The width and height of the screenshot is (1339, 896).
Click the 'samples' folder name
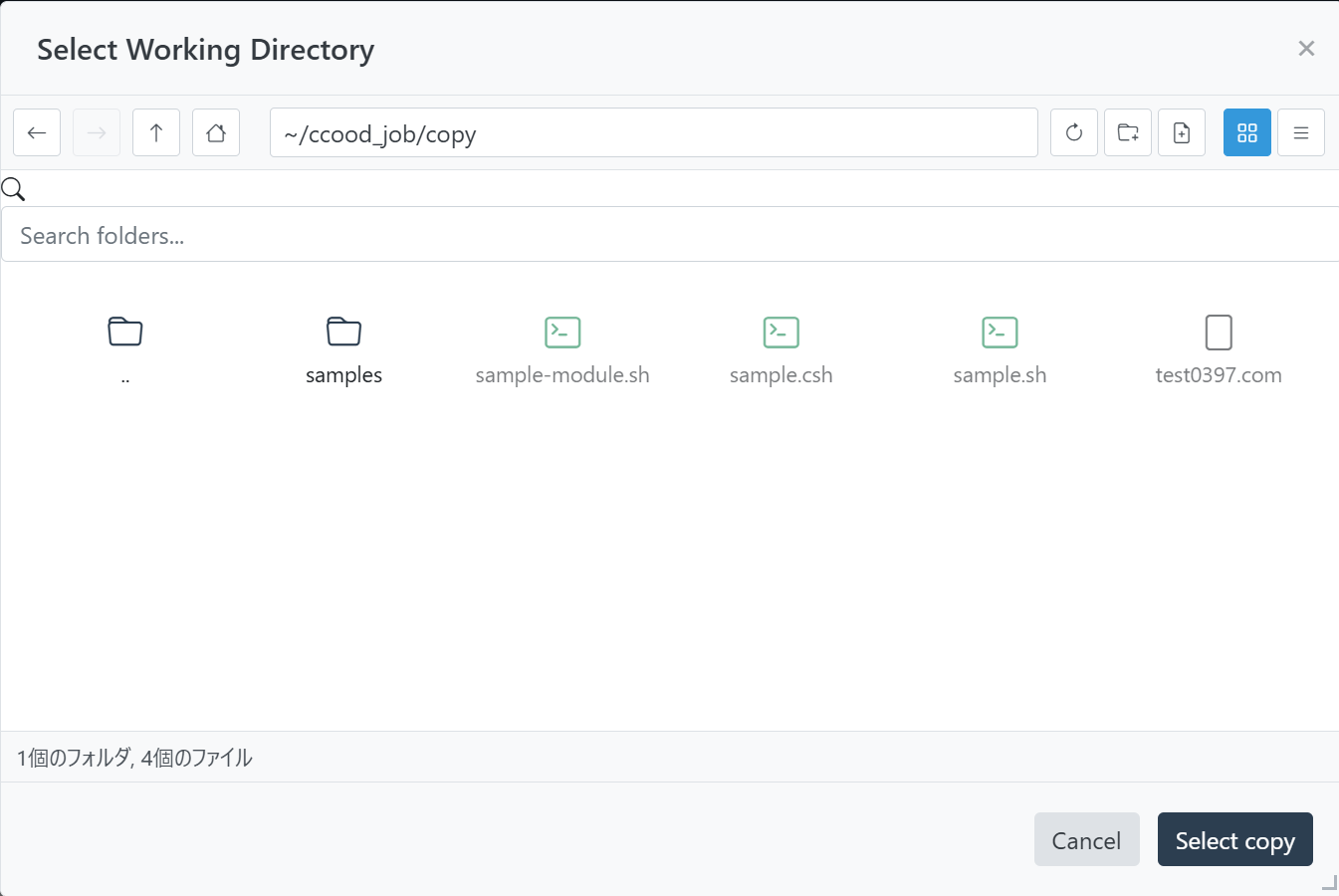(x=344, y=375)
